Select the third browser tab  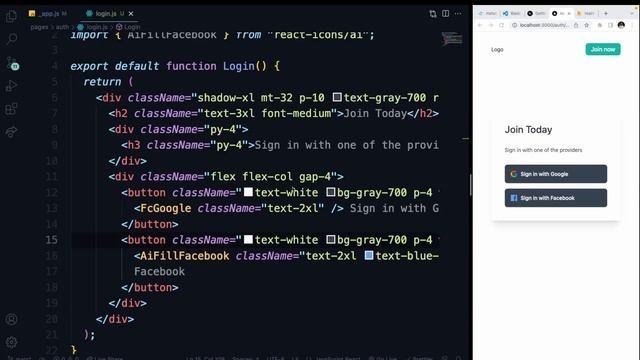(536, 13)
